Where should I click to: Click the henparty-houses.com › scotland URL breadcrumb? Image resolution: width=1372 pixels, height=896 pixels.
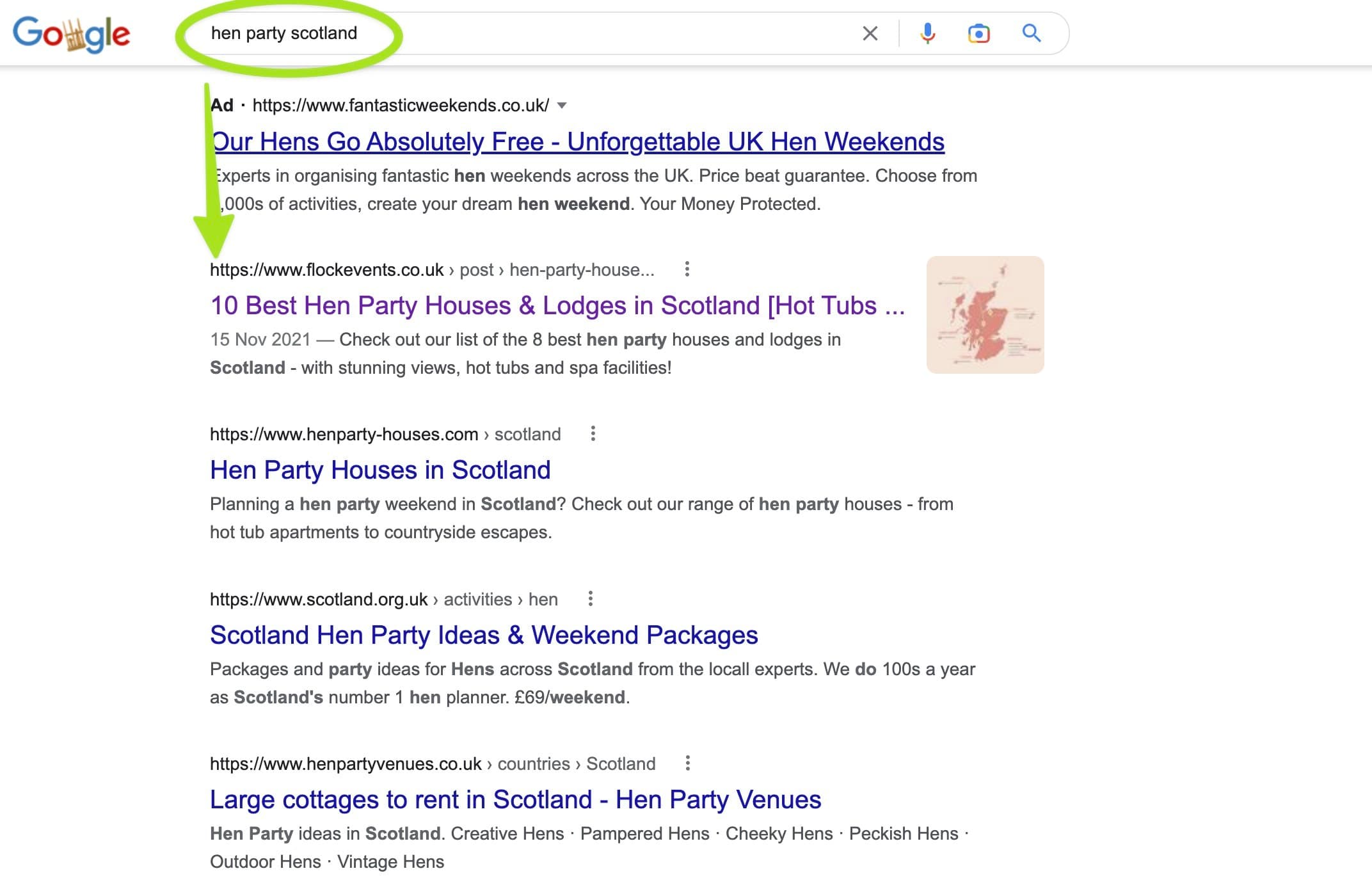[385, 435]
